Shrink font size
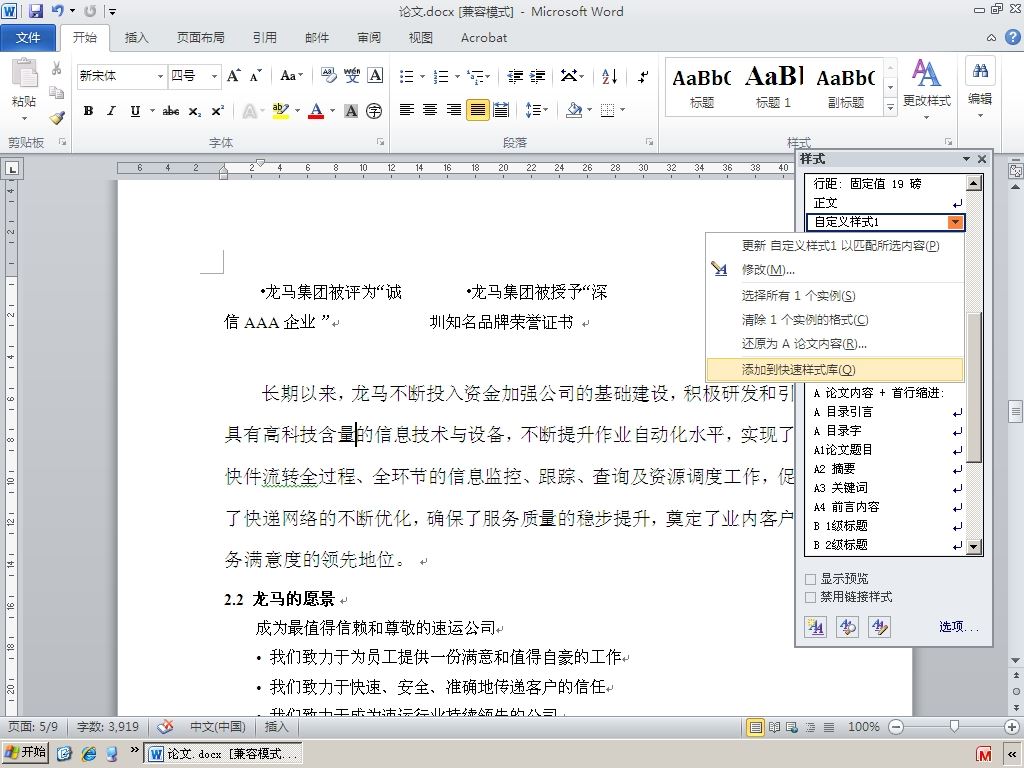Viewport: 1024px width, 768px height. (x=255, y=76)
